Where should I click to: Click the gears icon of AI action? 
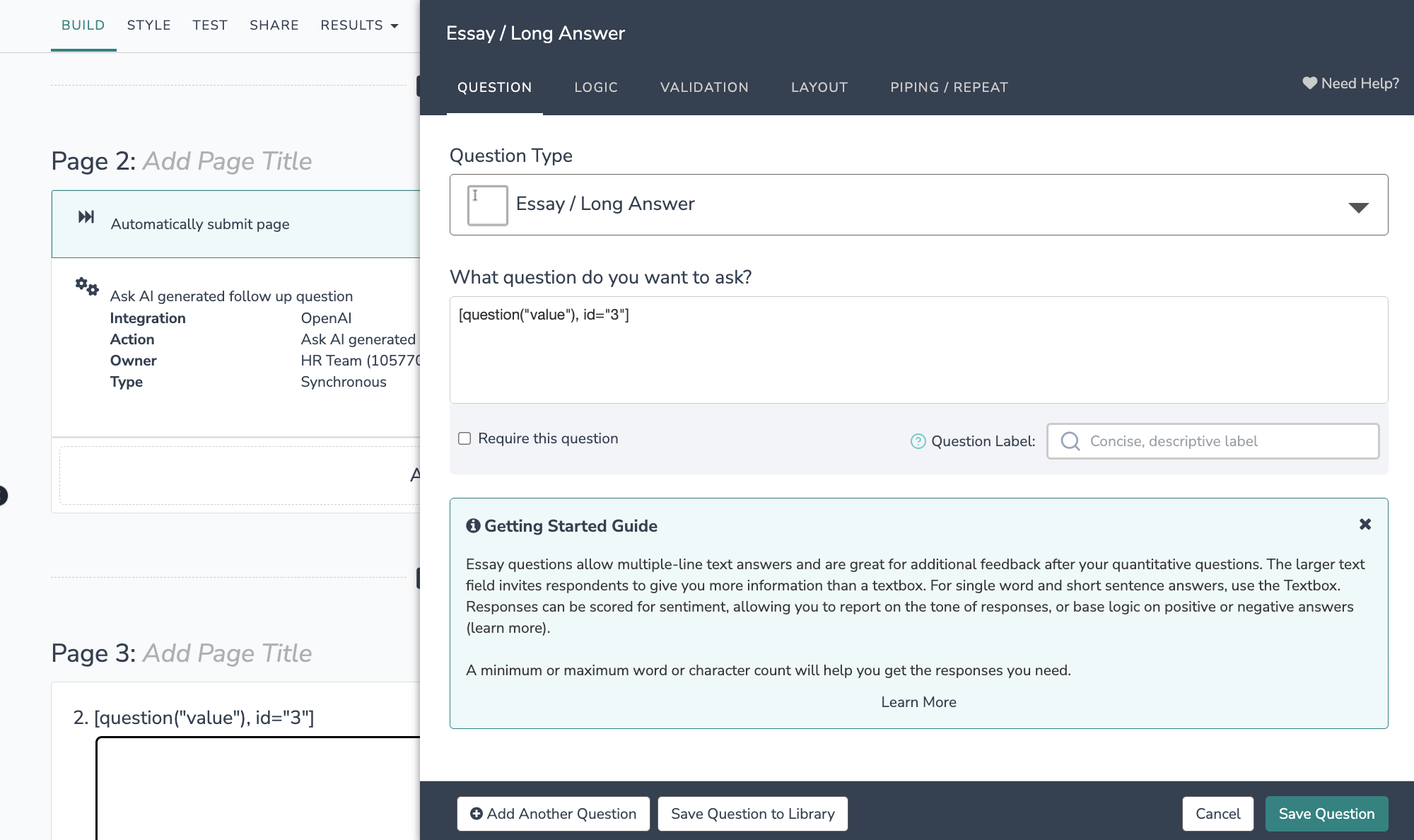pyautogui.click(x=87, y=286)
